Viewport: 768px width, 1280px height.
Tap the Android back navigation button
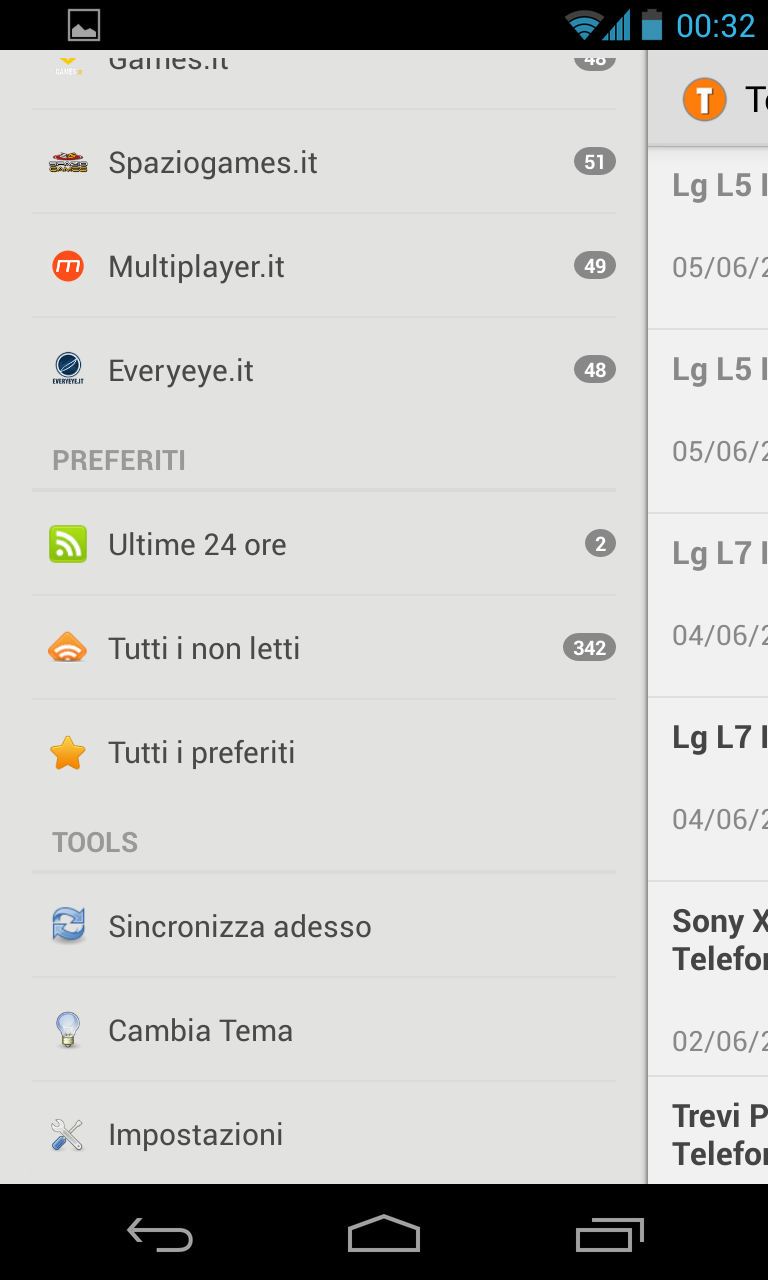pos(160,1234)
